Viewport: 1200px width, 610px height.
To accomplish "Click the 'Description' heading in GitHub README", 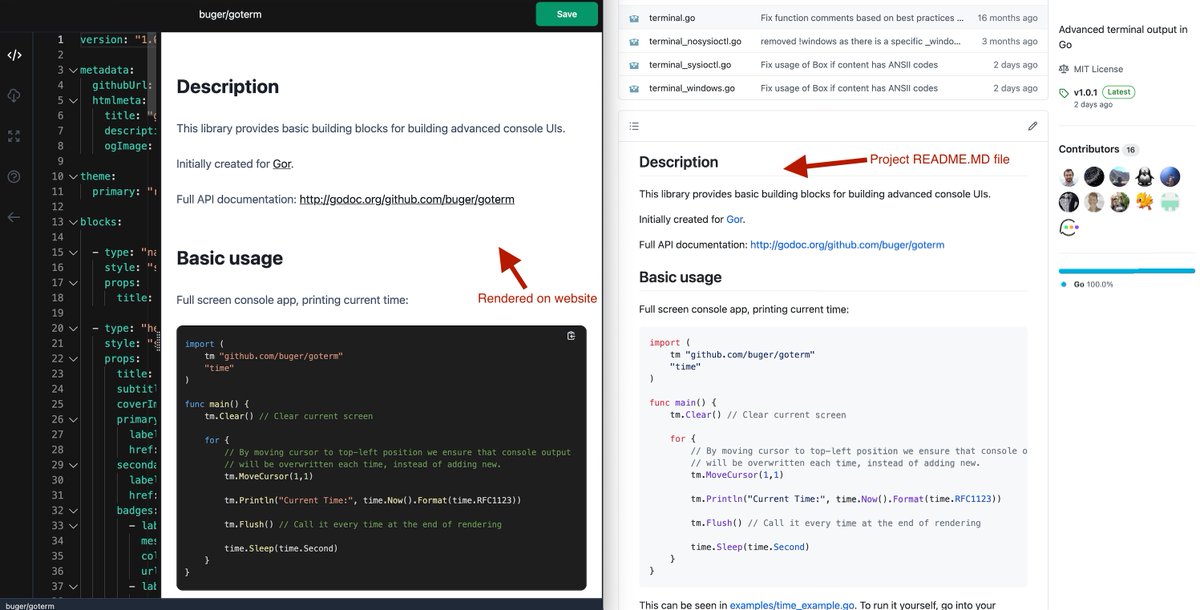I will coord(678,162).
